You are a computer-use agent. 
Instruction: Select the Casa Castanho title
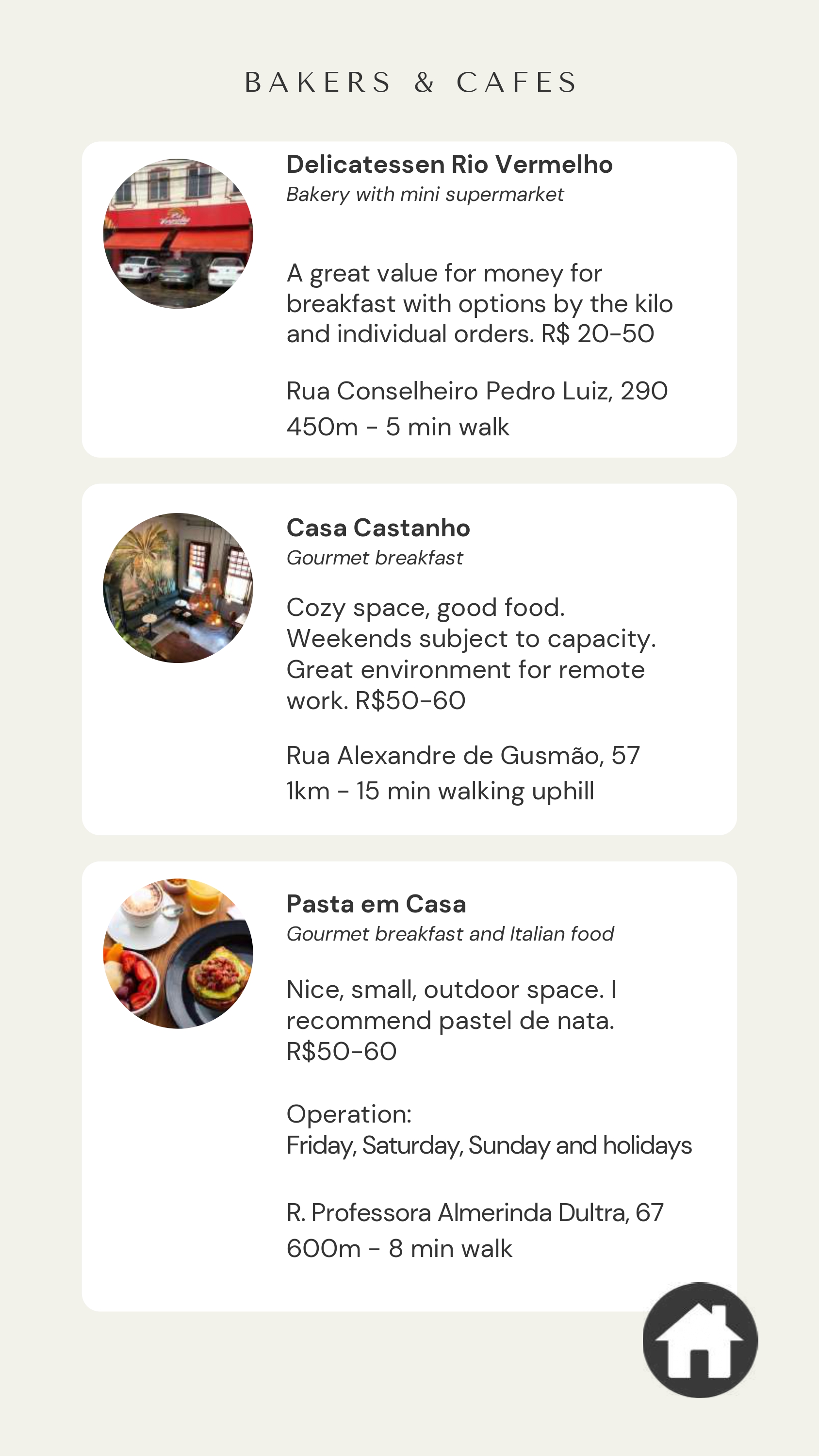[378, 528]
